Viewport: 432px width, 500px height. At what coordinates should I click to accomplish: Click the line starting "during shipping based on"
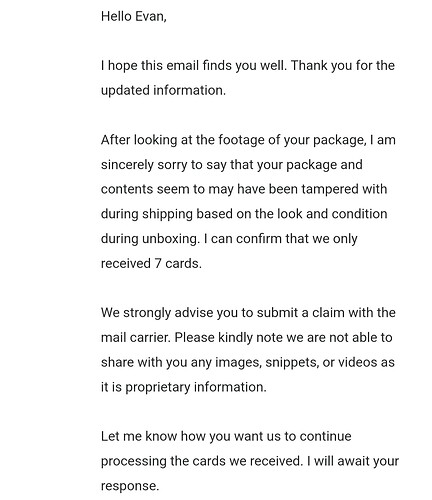click(244, 214)
